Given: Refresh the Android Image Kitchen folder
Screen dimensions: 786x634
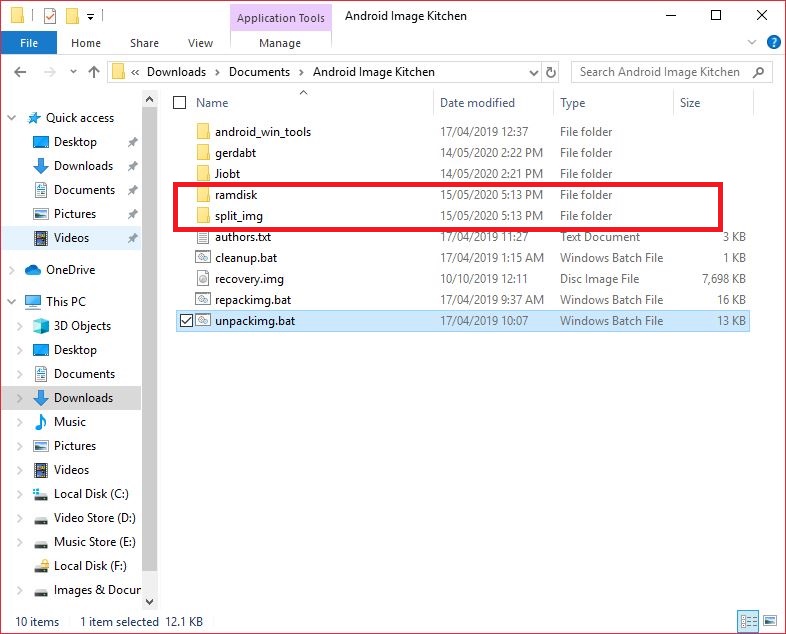Looking at the screenshot, I should [x=550, y=72].
